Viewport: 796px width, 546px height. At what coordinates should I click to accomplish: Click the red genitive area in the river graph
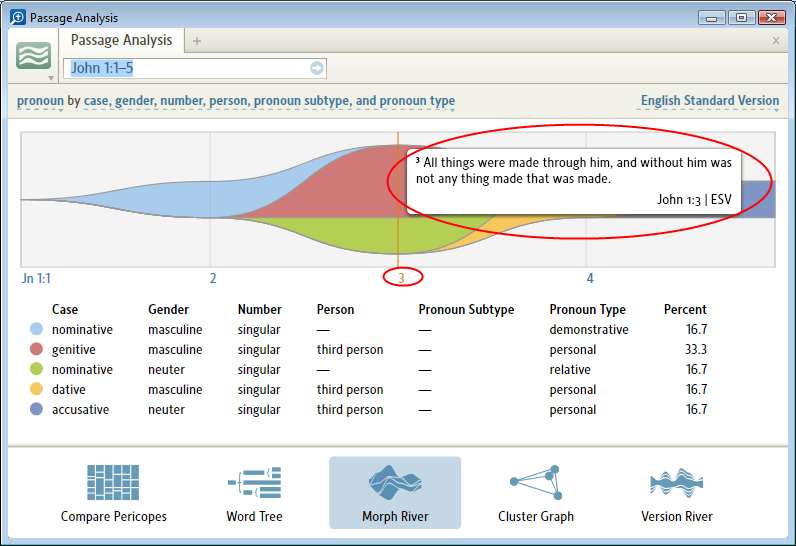click(x=355, y=188)
